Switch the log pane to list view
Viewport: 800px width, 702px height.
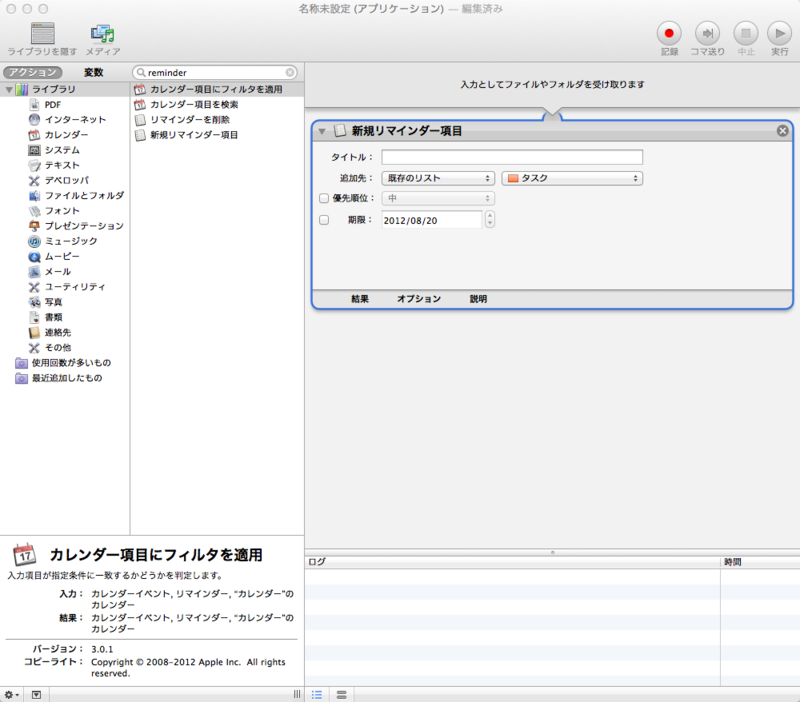317,695
